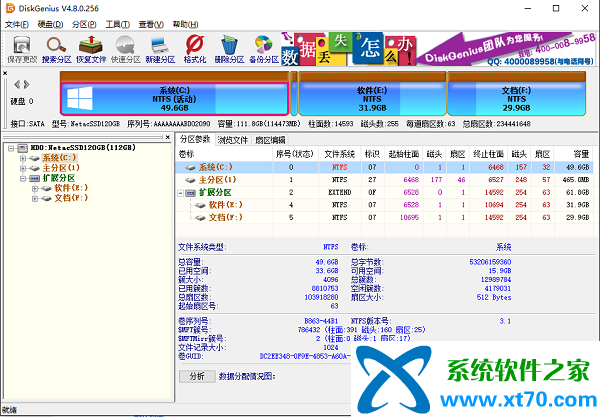The image size is (600, 417).
Task: Open the 分区(P) menu
Action: coord(84,24)
